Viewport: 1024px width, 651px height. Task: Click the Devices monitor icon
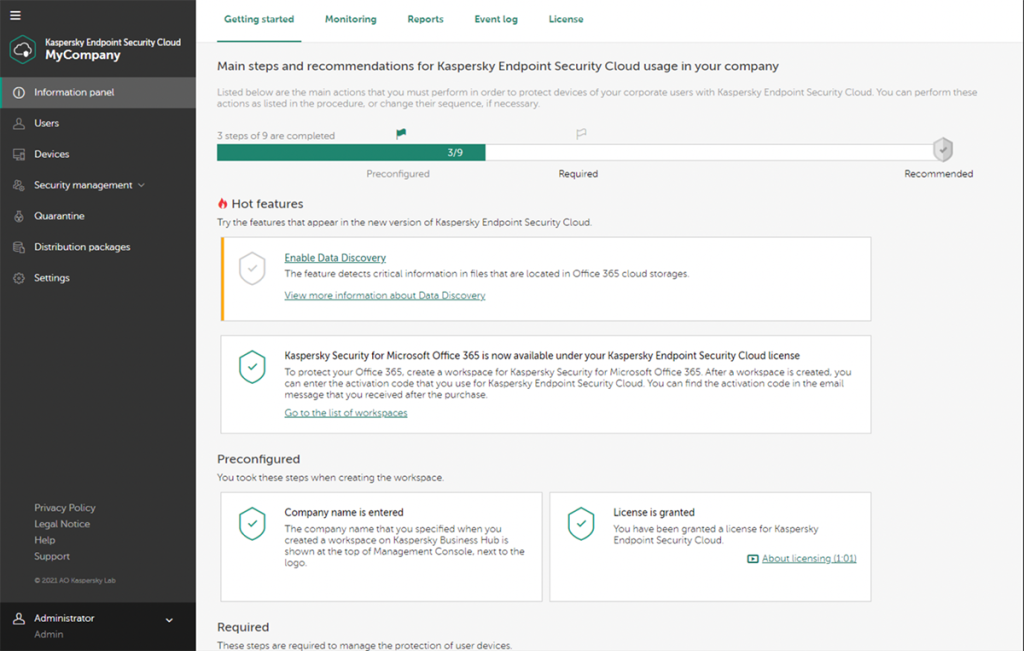pos(19,155)
